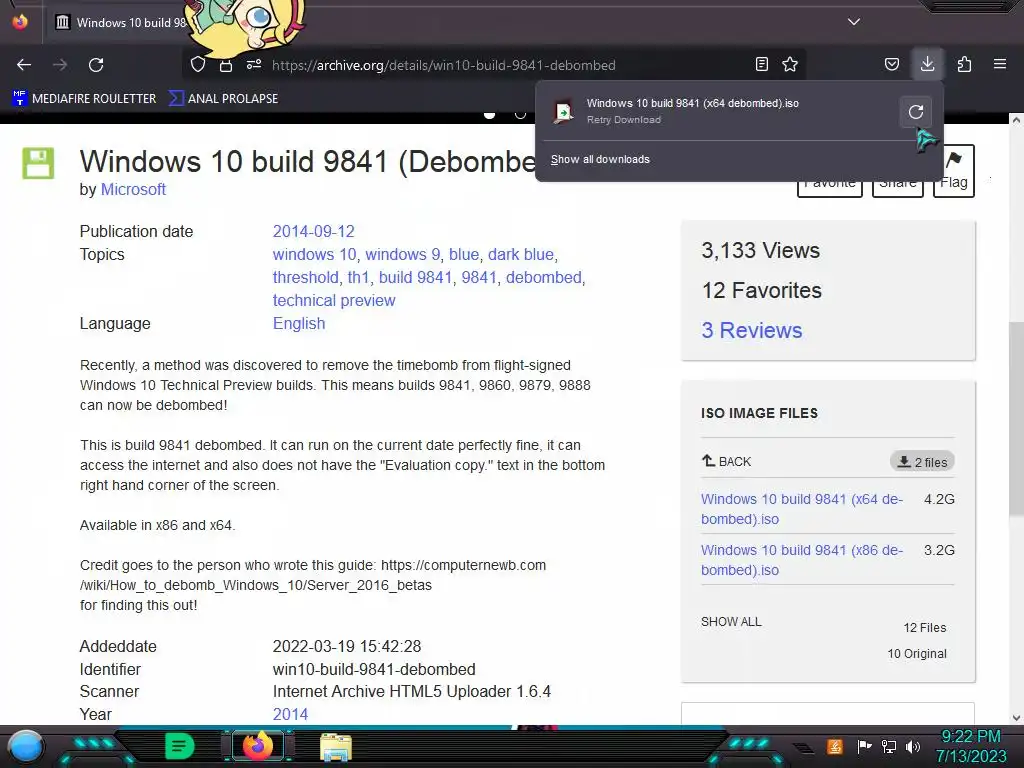
Task: Click the orange Java update tray icon
Action: point(835,746)
